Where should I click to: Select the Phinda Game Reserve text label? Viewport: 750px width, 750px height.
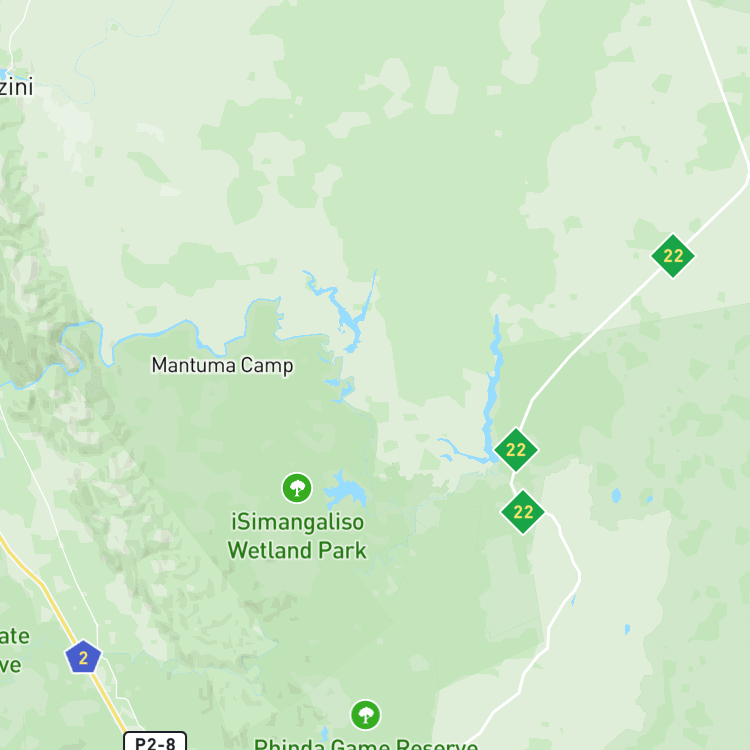366,744
